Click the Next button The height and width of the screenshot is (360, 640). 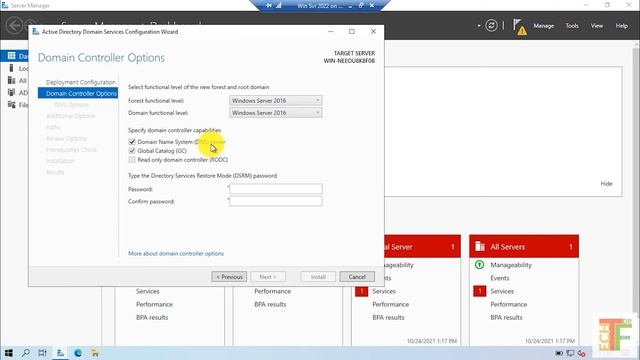[x=268, y=277]
